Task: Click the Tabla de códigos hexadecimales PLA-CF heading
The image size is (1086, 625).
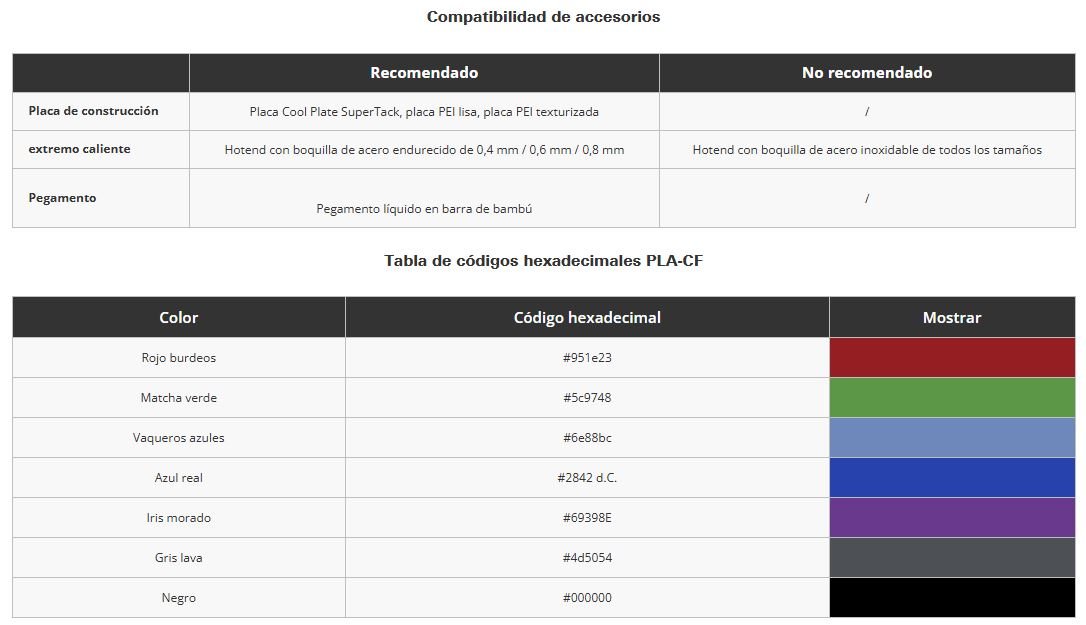Action: point(544,261)
